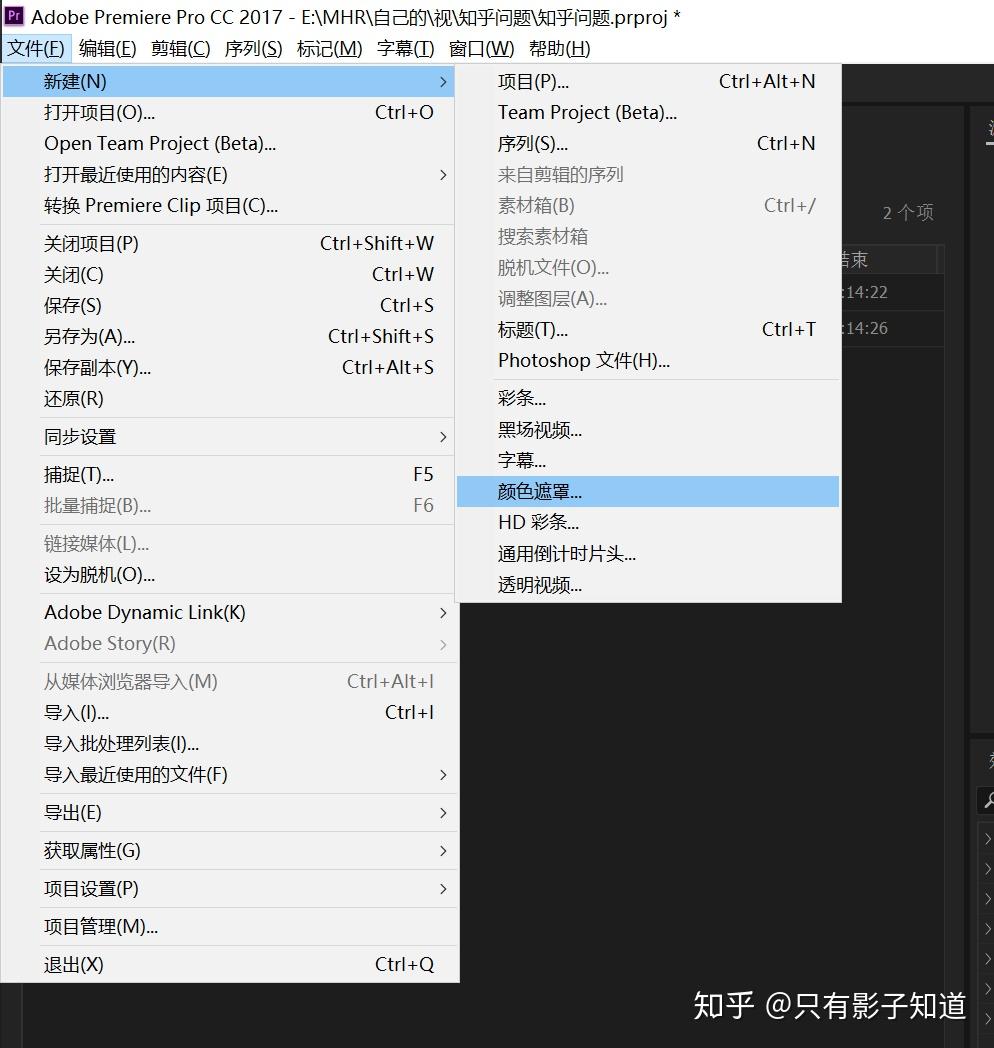This screenshot has height=1048, width=994.
Task: Click the 14:26 end time cell
Action: point(866,329)
